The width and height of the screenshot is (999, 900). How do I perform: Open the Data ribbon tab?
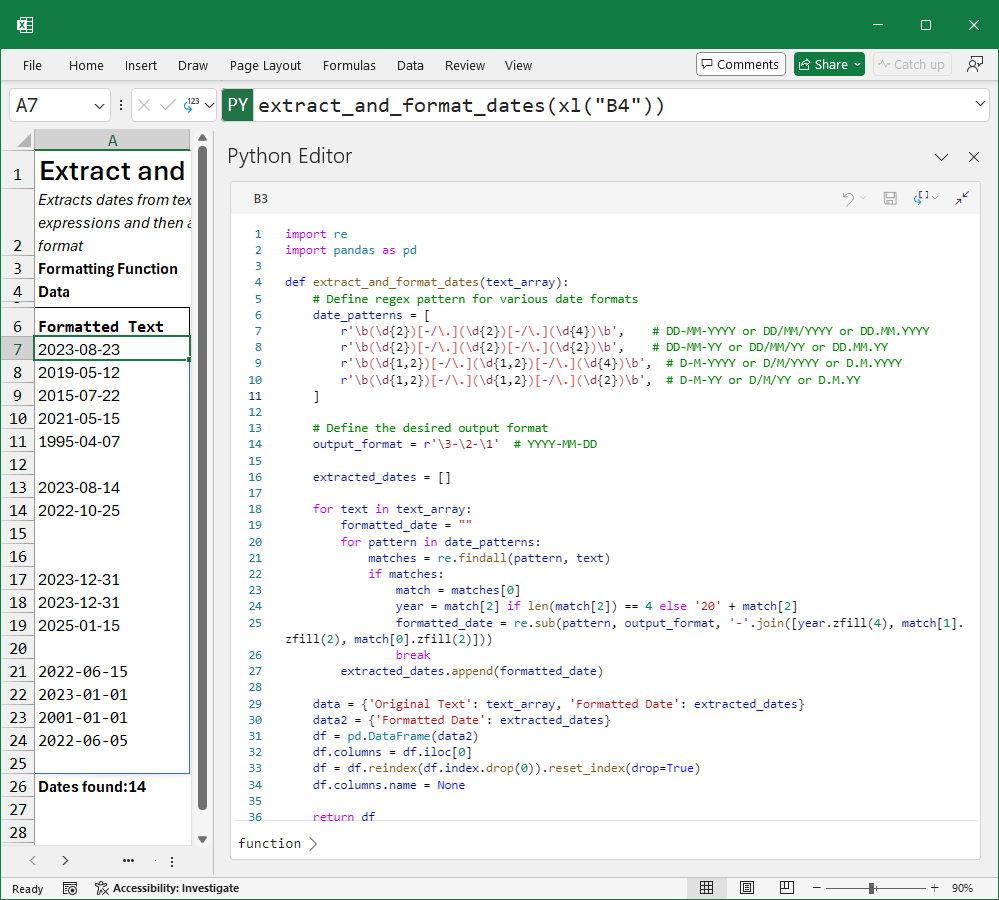(x=410, y=65)
